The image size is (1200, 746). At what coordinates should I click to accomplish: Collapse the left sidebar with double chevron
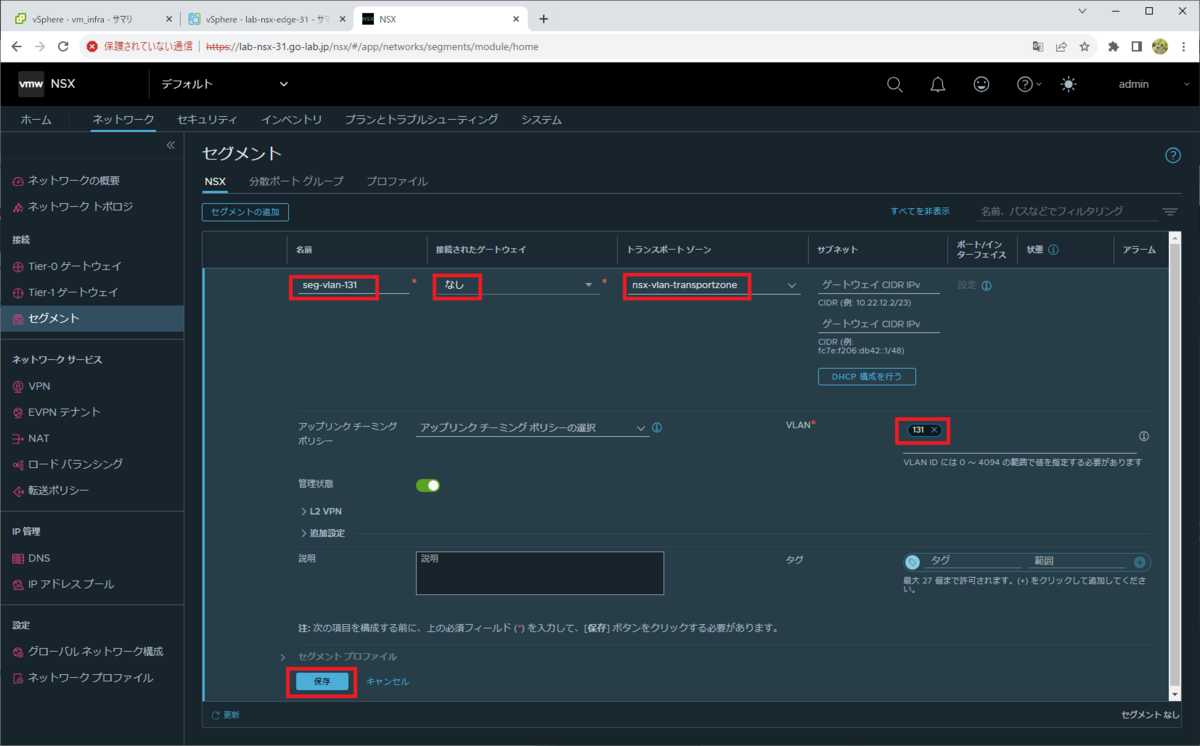[x=170, y=145]
